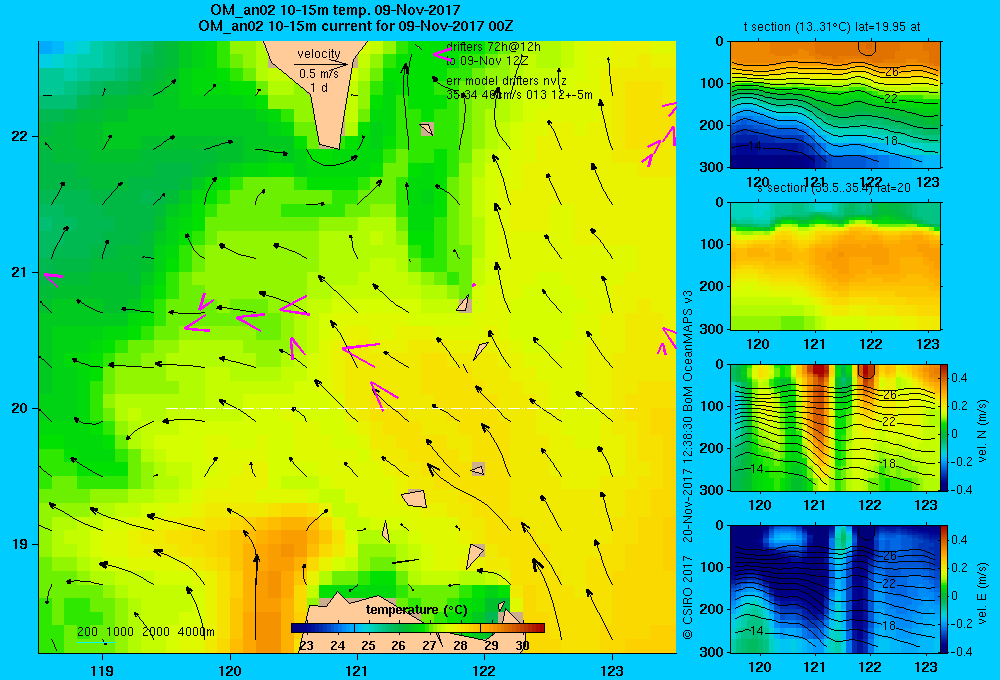Click the 30 tick label on temperature colorbar
Screen dimensions: 1000x680
tap(522, 646)
